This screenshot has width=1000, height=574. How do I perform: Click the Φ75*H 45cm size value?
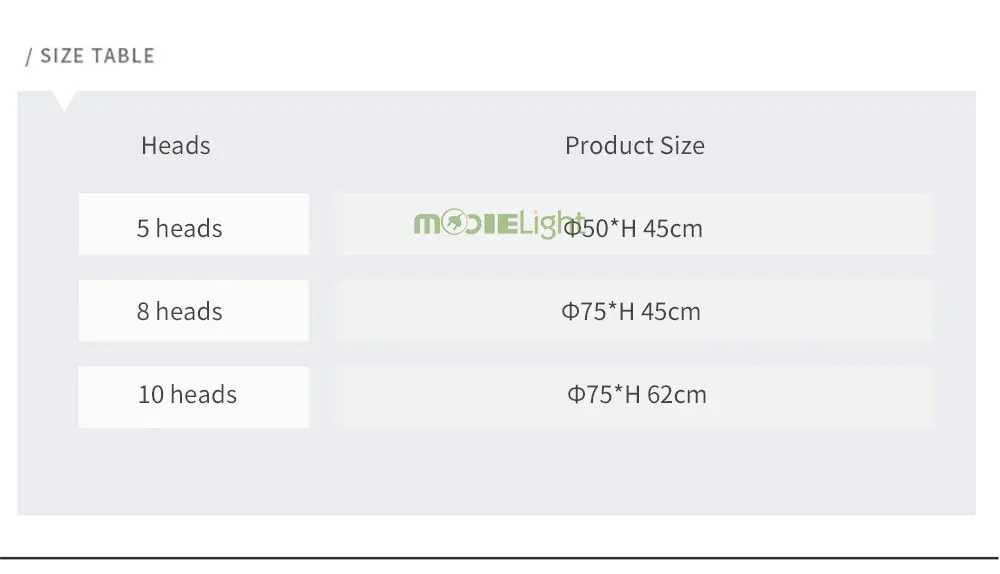coord(631,311)
